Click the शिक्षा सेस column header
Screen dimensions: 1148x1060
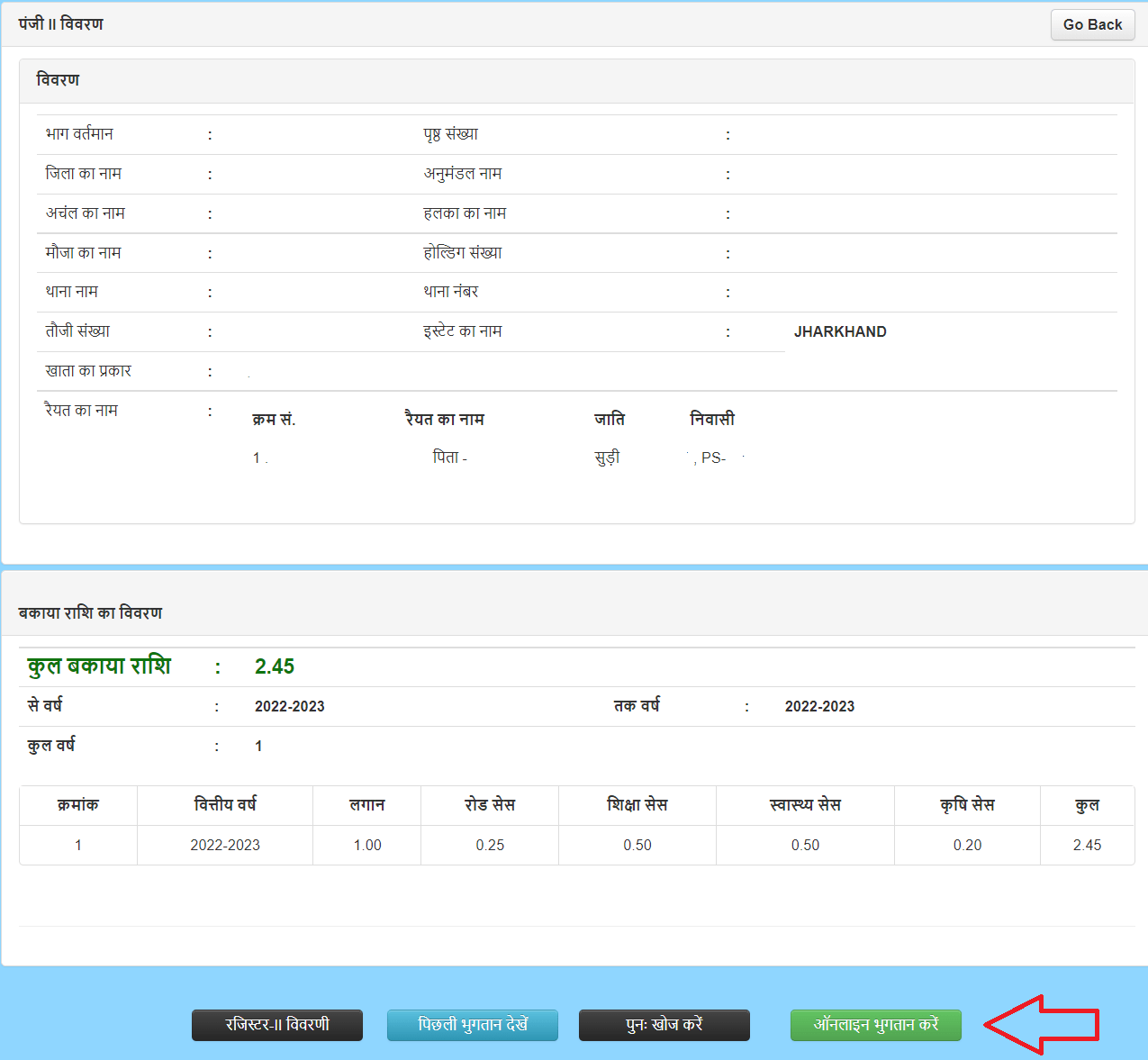point(637,805)
